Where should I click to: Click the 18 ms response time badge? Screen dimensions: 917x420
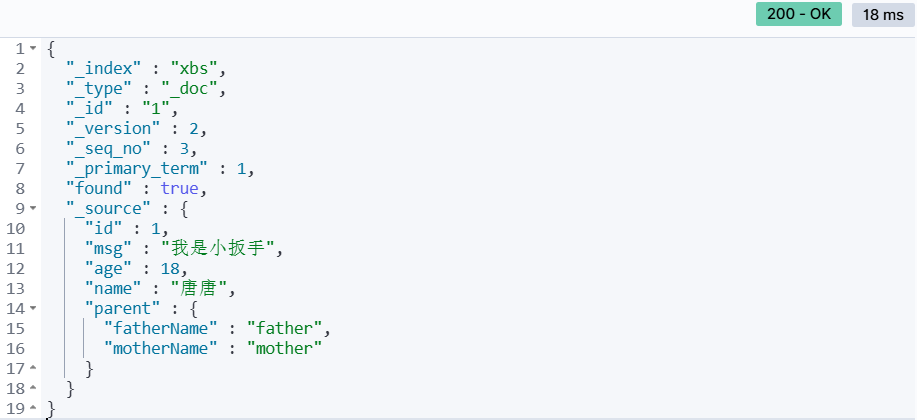(883, 15)
